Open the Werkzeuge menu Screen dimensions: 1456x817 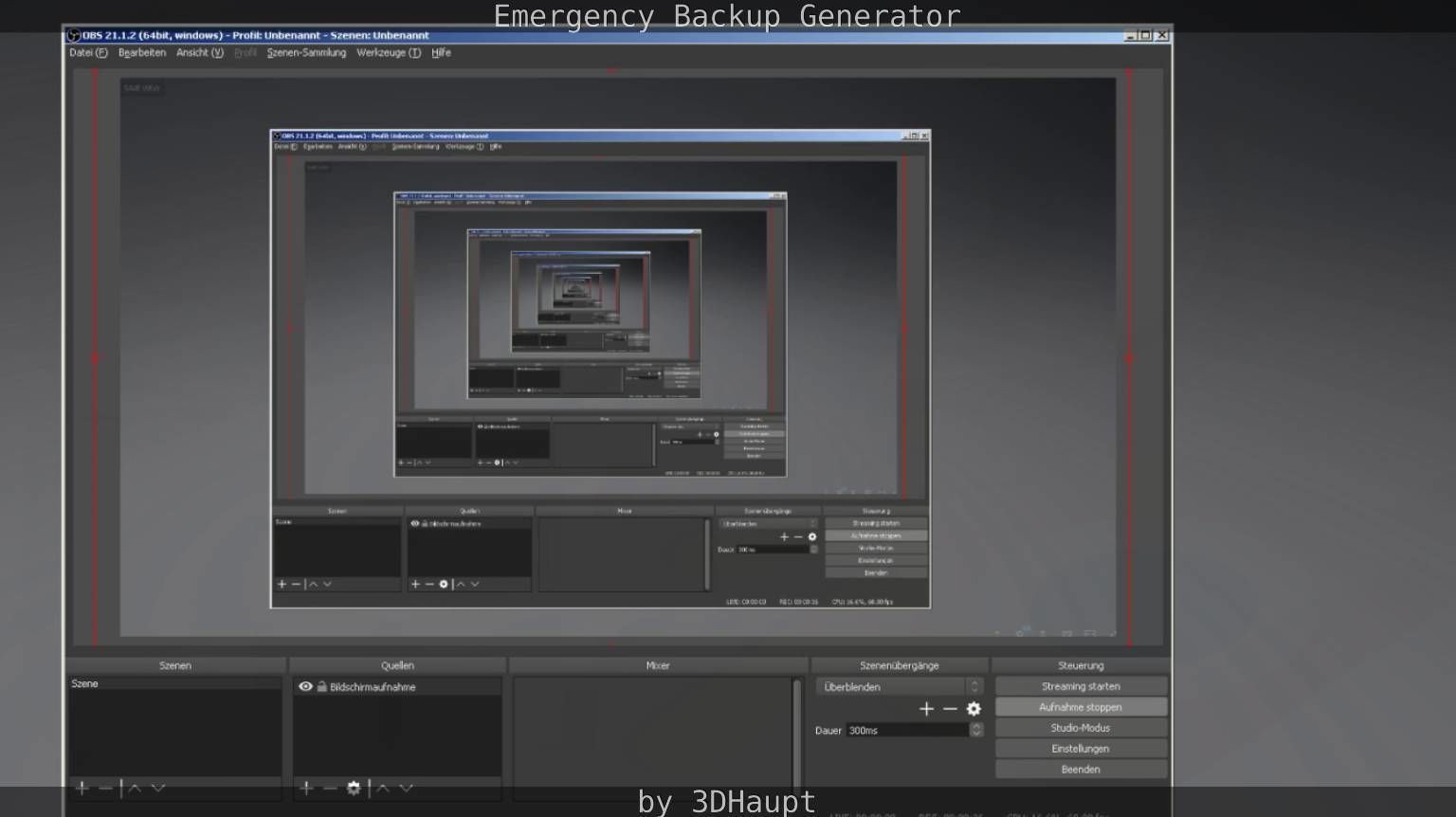(389, 53)
